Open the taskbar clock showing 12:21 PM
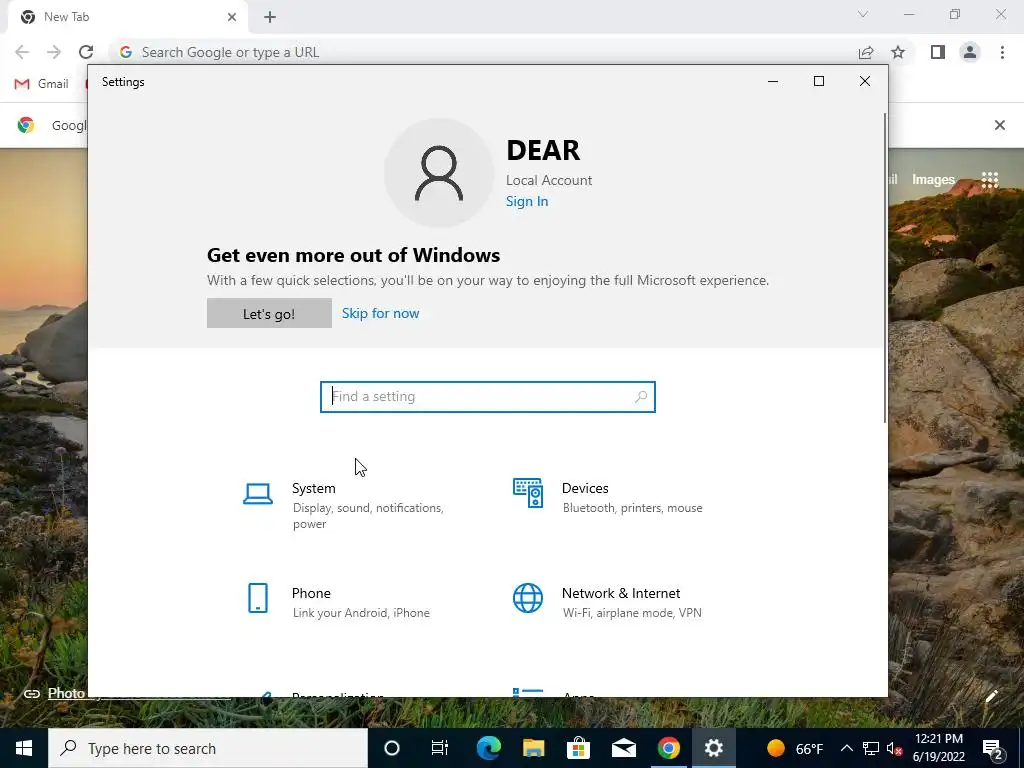The image size is (1024, 768). click(x=938, y=748)
